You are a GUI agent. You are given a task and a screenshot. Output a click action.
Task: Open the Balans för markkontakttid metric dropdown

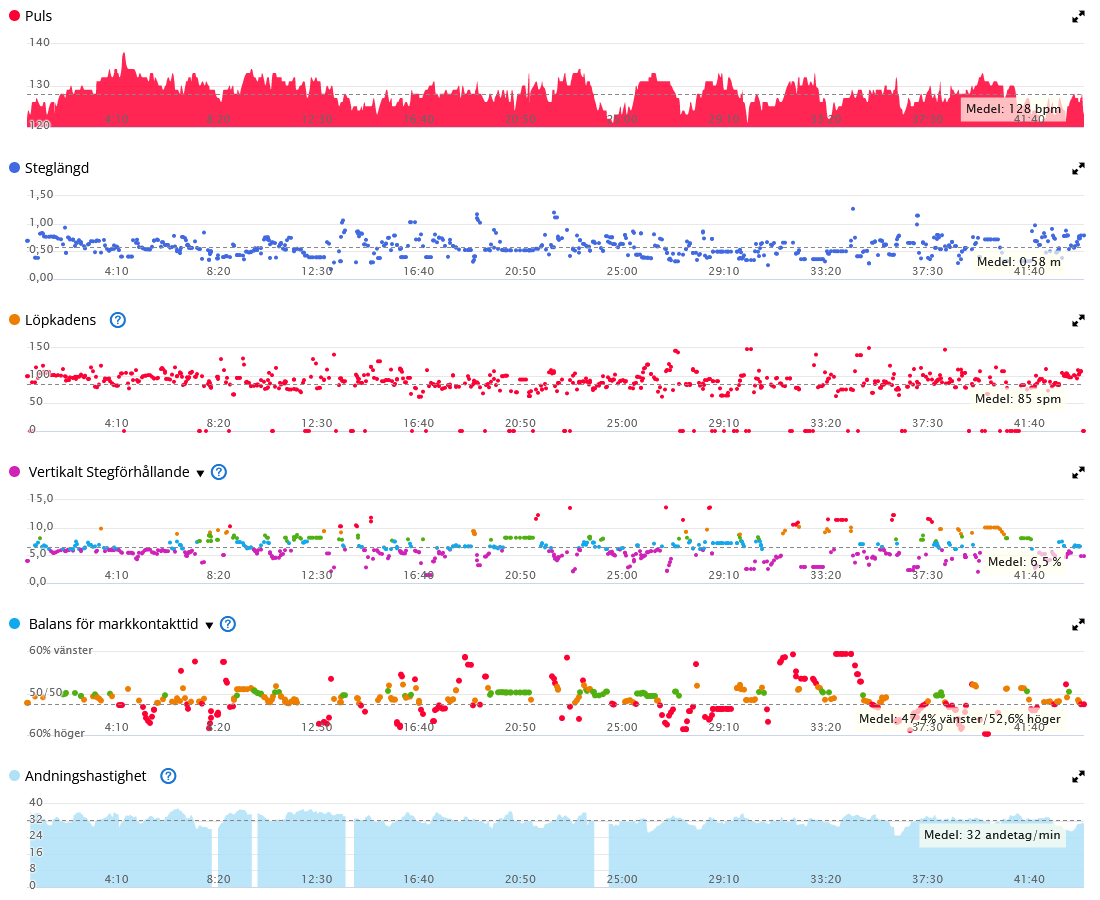(209, 625)
